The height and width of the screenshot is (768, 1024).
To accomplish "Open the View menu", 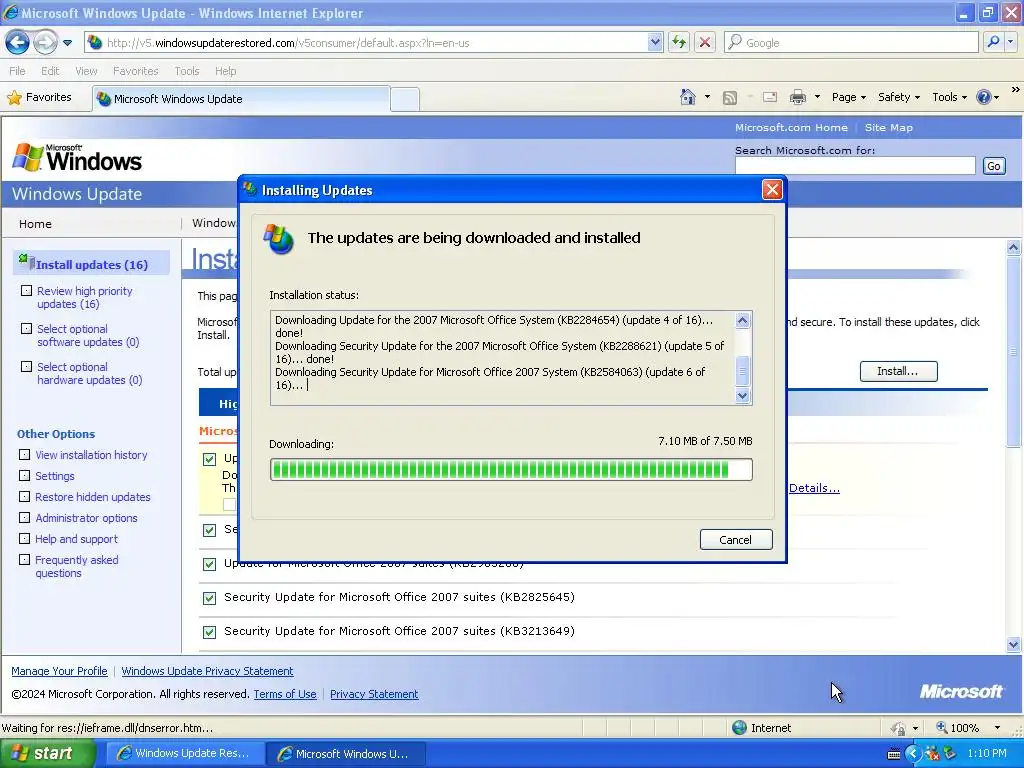I will (x=86, y=71).
